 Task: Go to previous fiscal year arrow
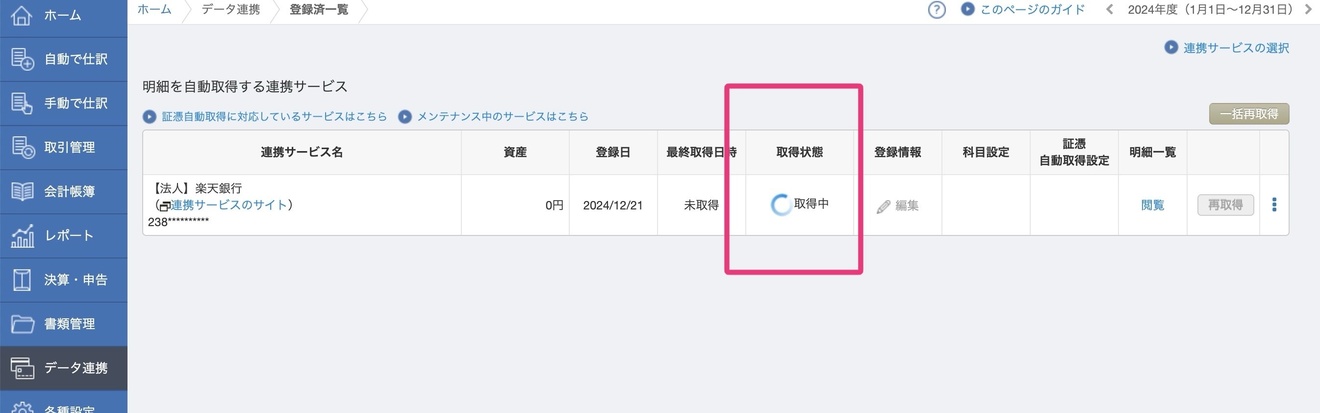(x=1109, y=10)
